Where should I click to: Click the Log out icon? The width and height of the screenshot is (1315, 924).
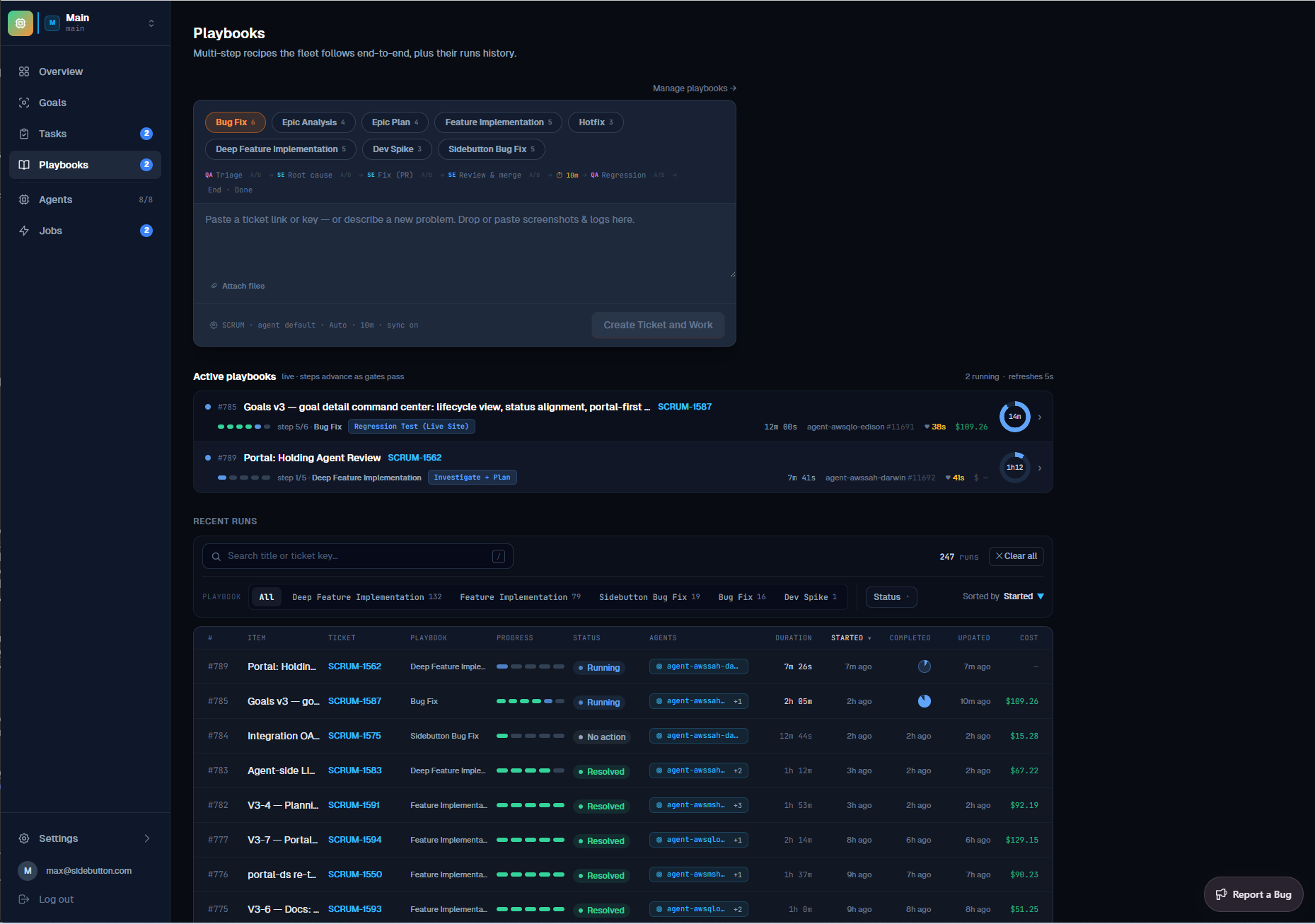coord(24,899)
